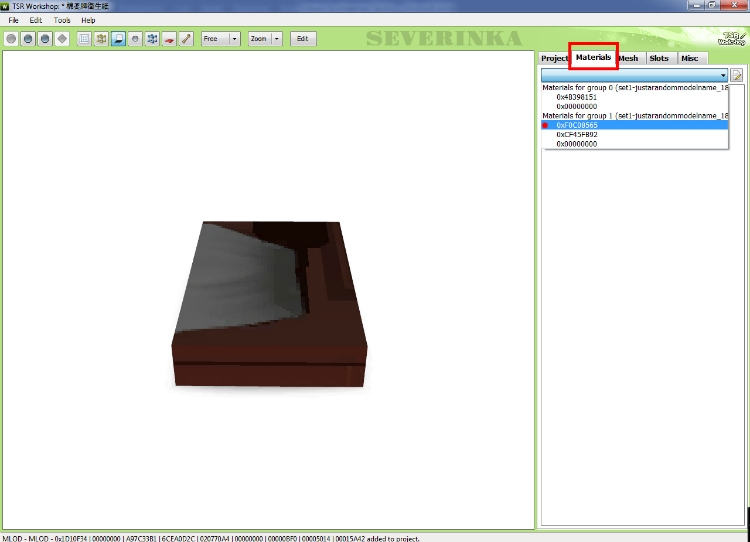Open the Zoom dropdown arrow

276,39
